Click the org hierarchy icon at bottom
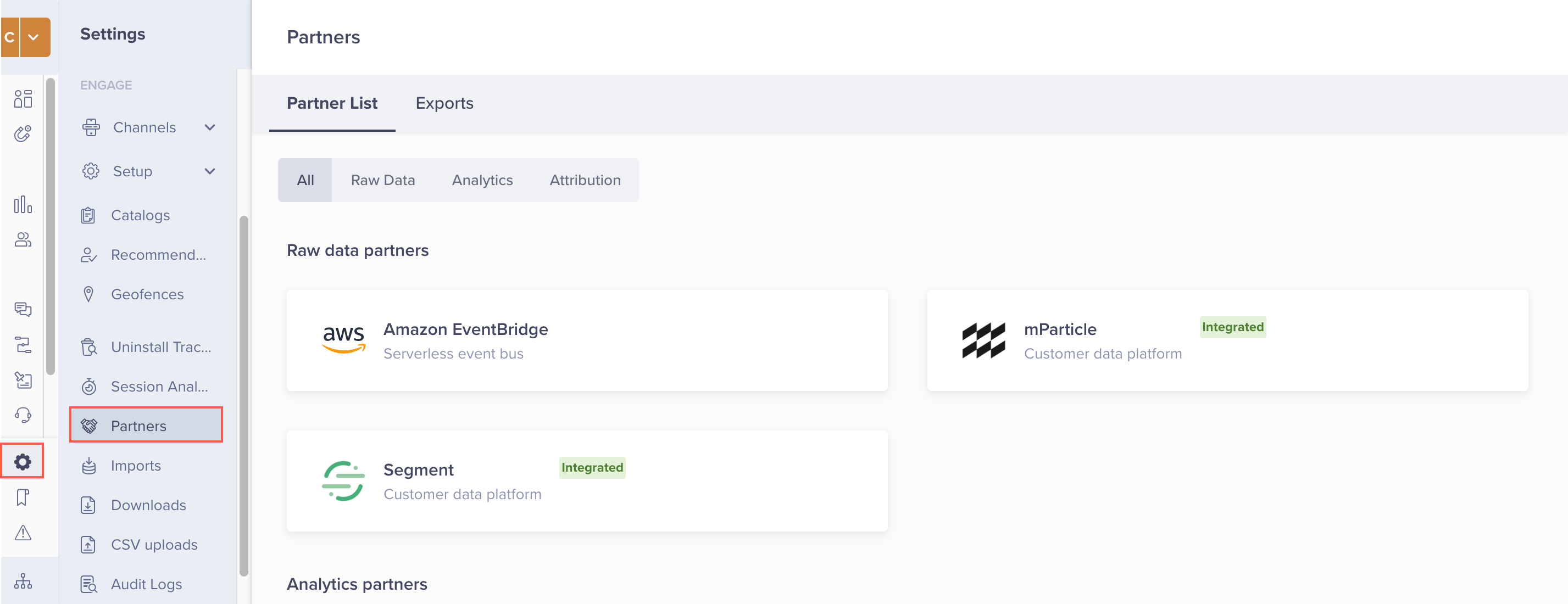 23,581
